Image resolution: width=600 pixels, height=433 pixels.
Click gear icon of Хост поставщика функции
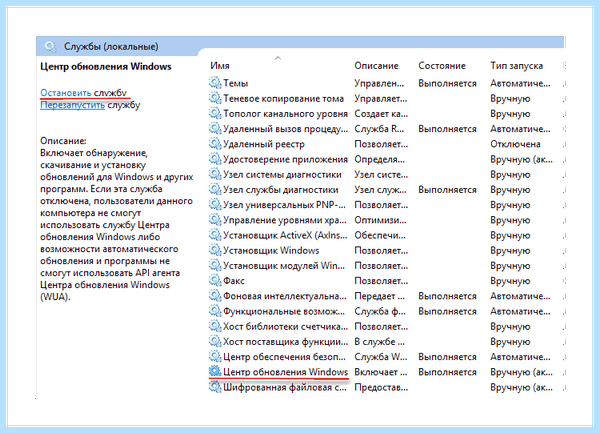coord(215,341)
